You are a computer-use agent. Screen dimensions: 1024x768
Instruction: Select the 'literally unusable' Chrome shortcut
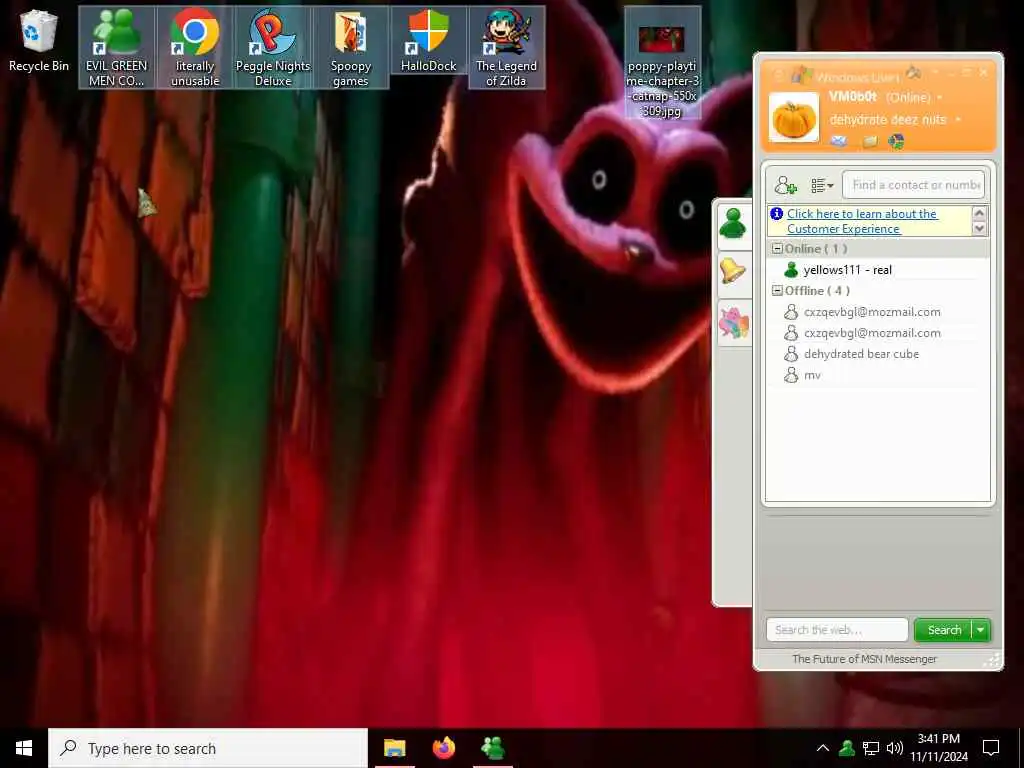pos(195,48)
